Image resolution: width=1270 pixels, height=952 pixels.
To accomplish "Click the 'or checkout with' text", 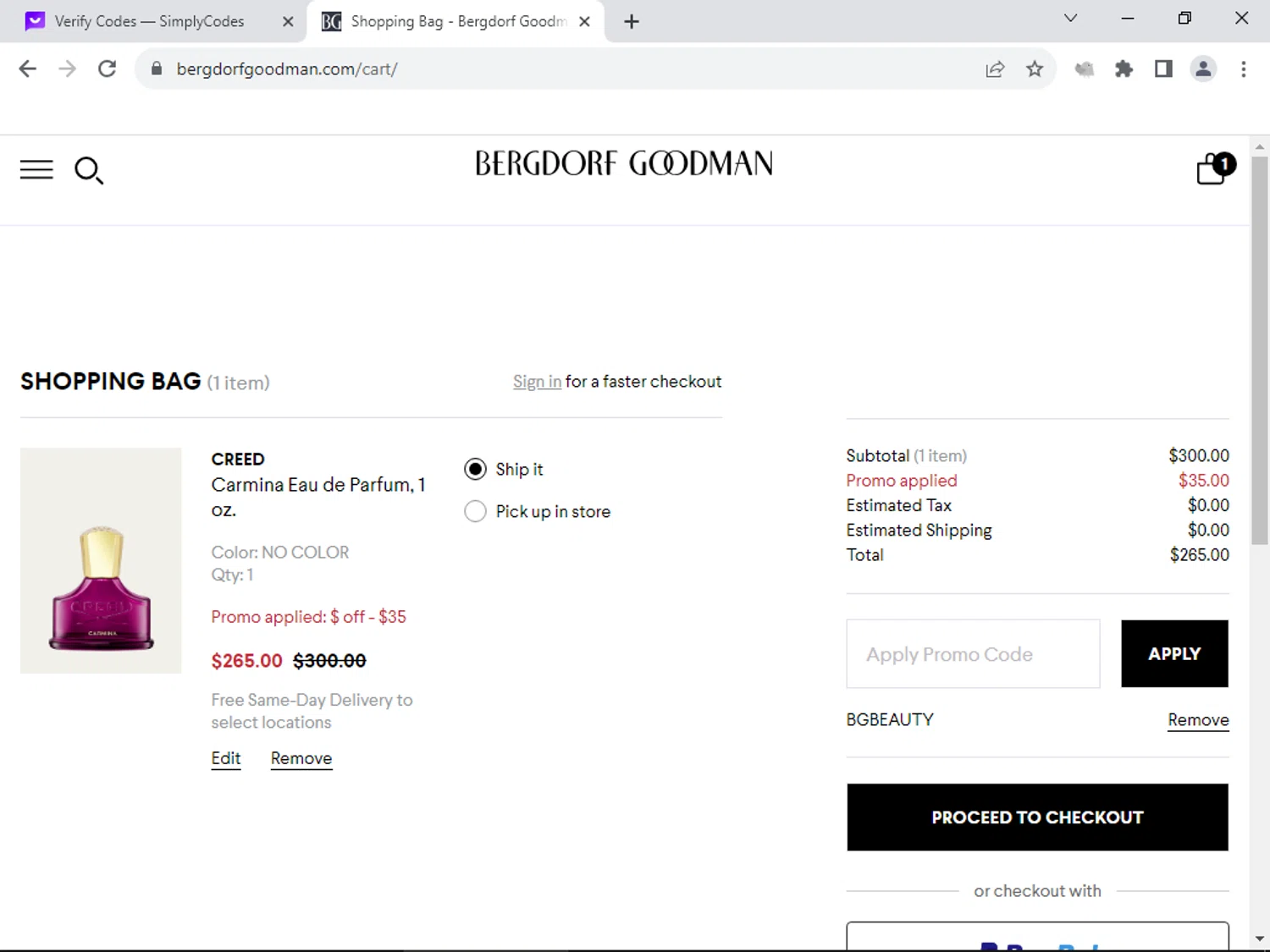I will [x=1037, y=891].
